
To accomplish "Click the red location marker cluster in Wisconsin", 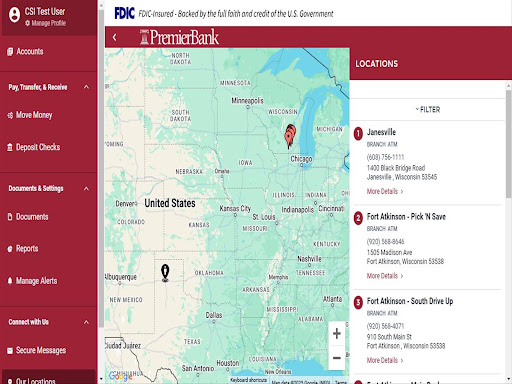I will pos(290,135).
